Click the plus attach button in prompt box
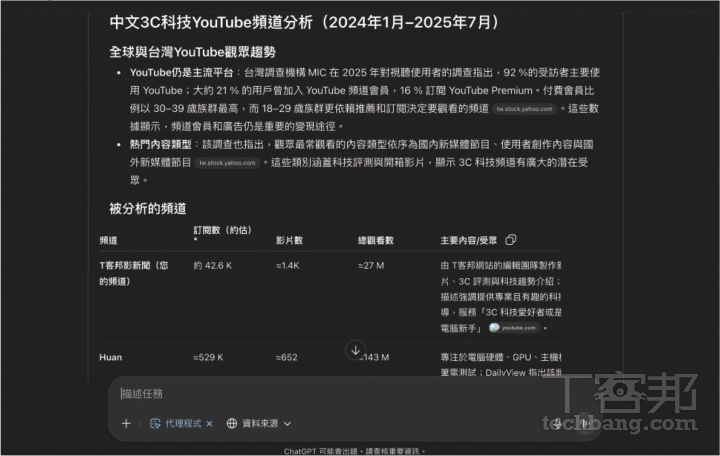Image resolution: width=720 pixels, height=456 pixels. pos(126,423)
